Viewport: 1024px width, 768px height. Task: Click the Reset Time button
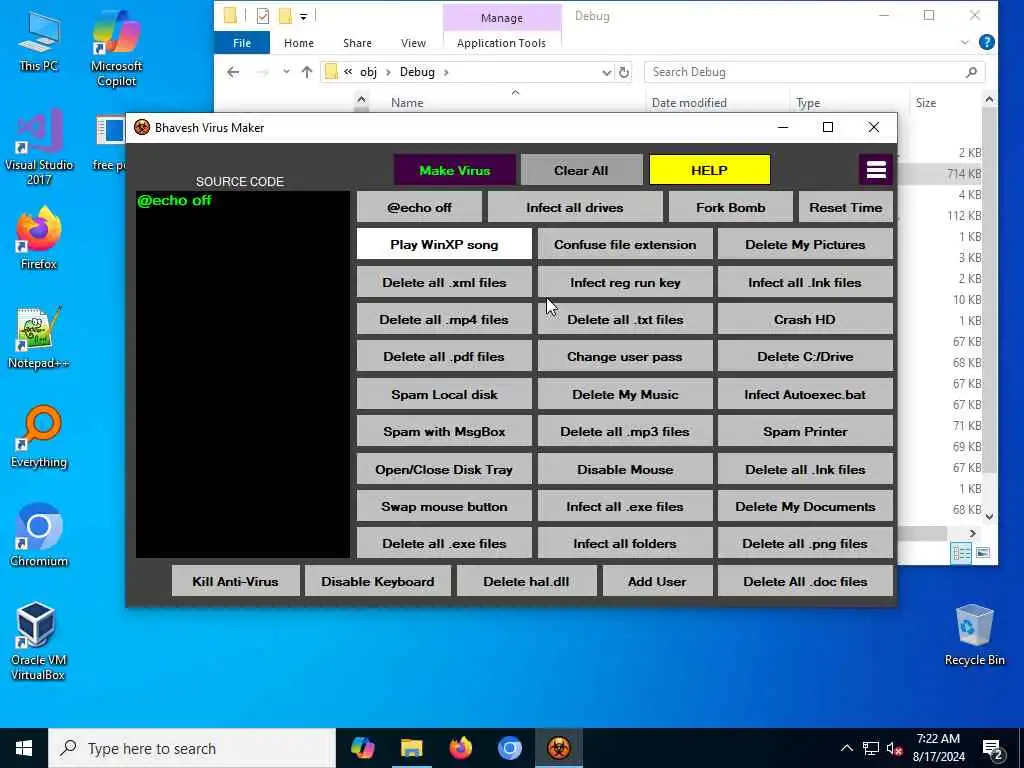click(x=846, y=207)
